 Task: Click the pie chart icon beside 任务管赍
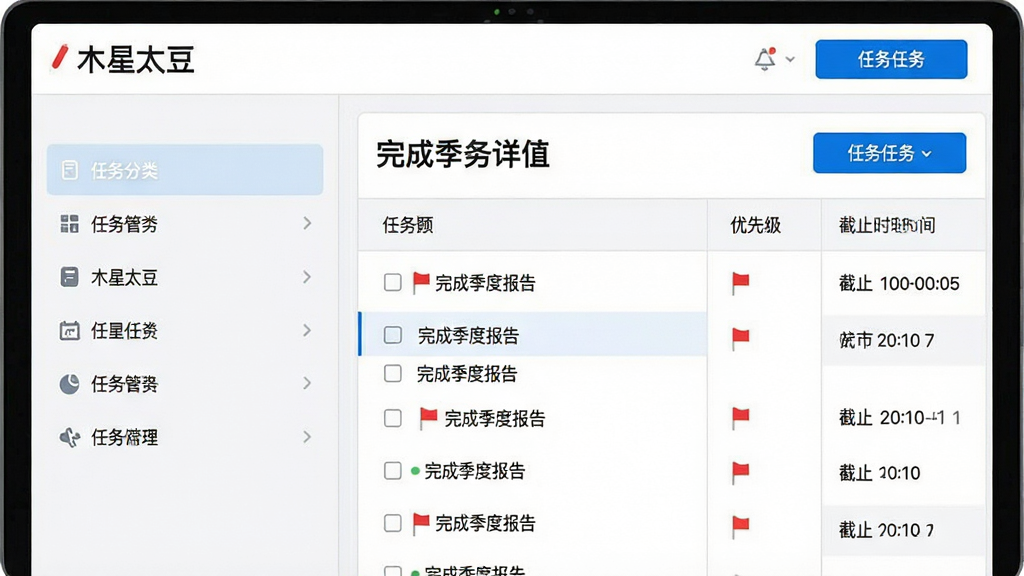coord(69,384)
